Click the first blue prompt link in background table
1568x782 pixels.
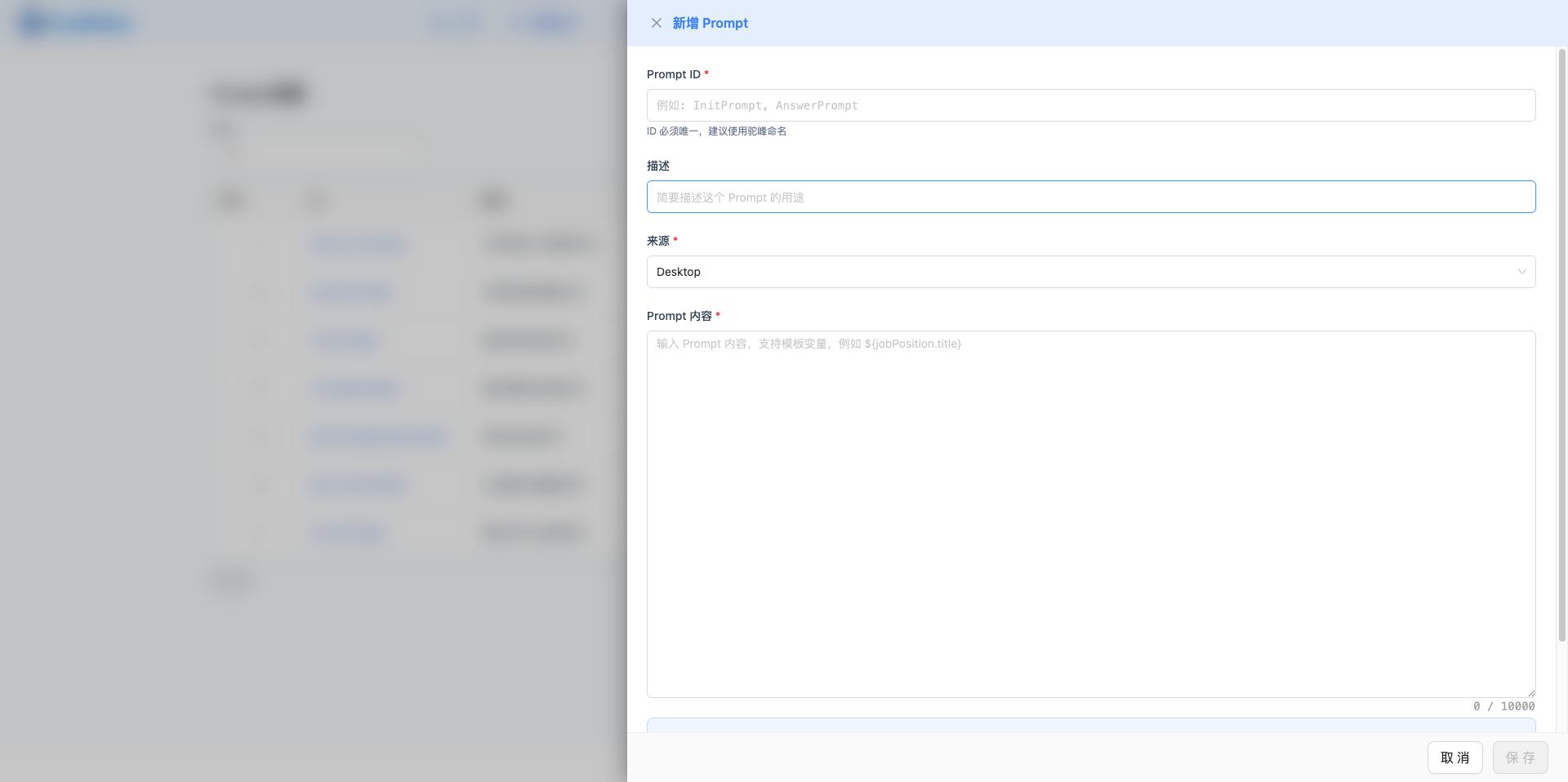click(357, 244)
